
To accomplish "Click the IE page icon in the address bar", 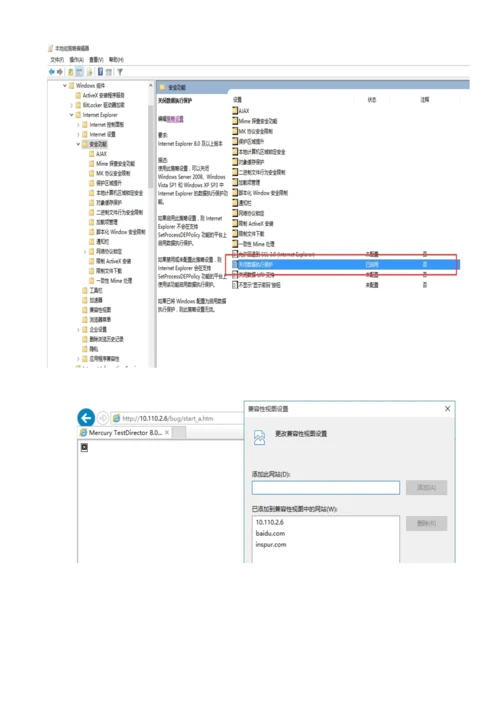I will click(116, 418).
